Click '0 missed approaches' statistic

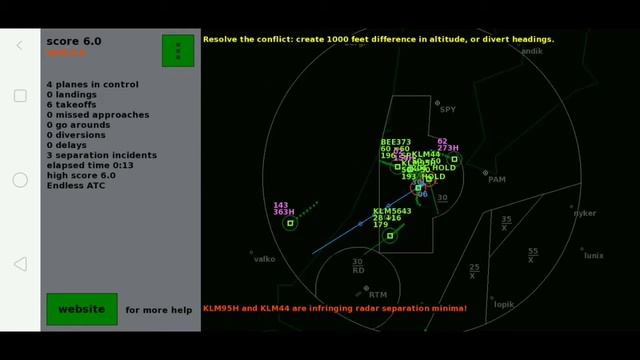98,115
